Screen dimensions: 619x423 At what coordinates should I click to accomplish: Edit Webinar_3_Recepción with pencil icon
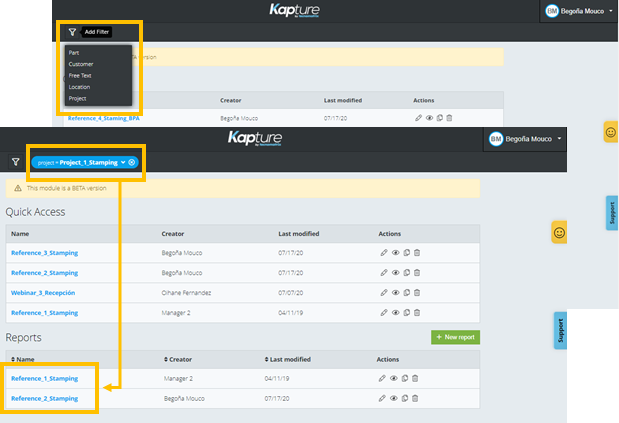click(384, 293)
